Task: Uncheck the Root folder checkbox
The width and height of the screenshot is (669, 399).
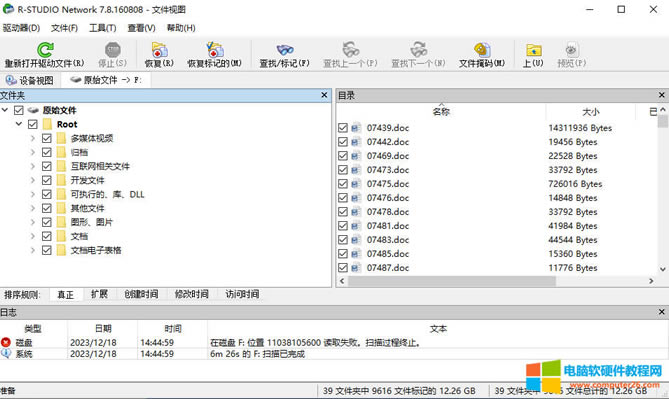Action: pyautogui.click(x=32, y=124)
